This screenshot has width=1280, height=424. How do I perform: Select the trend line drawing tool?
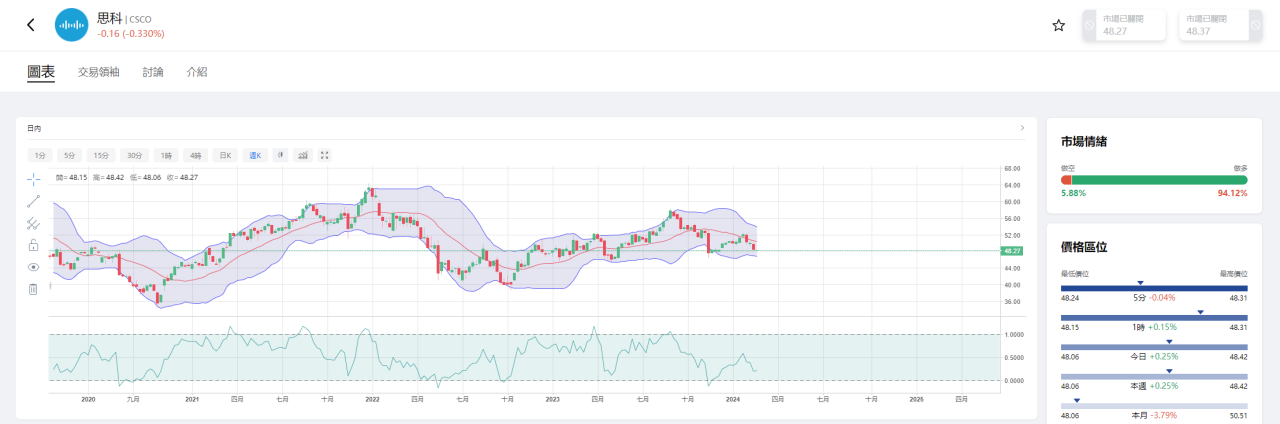[33, 201]
